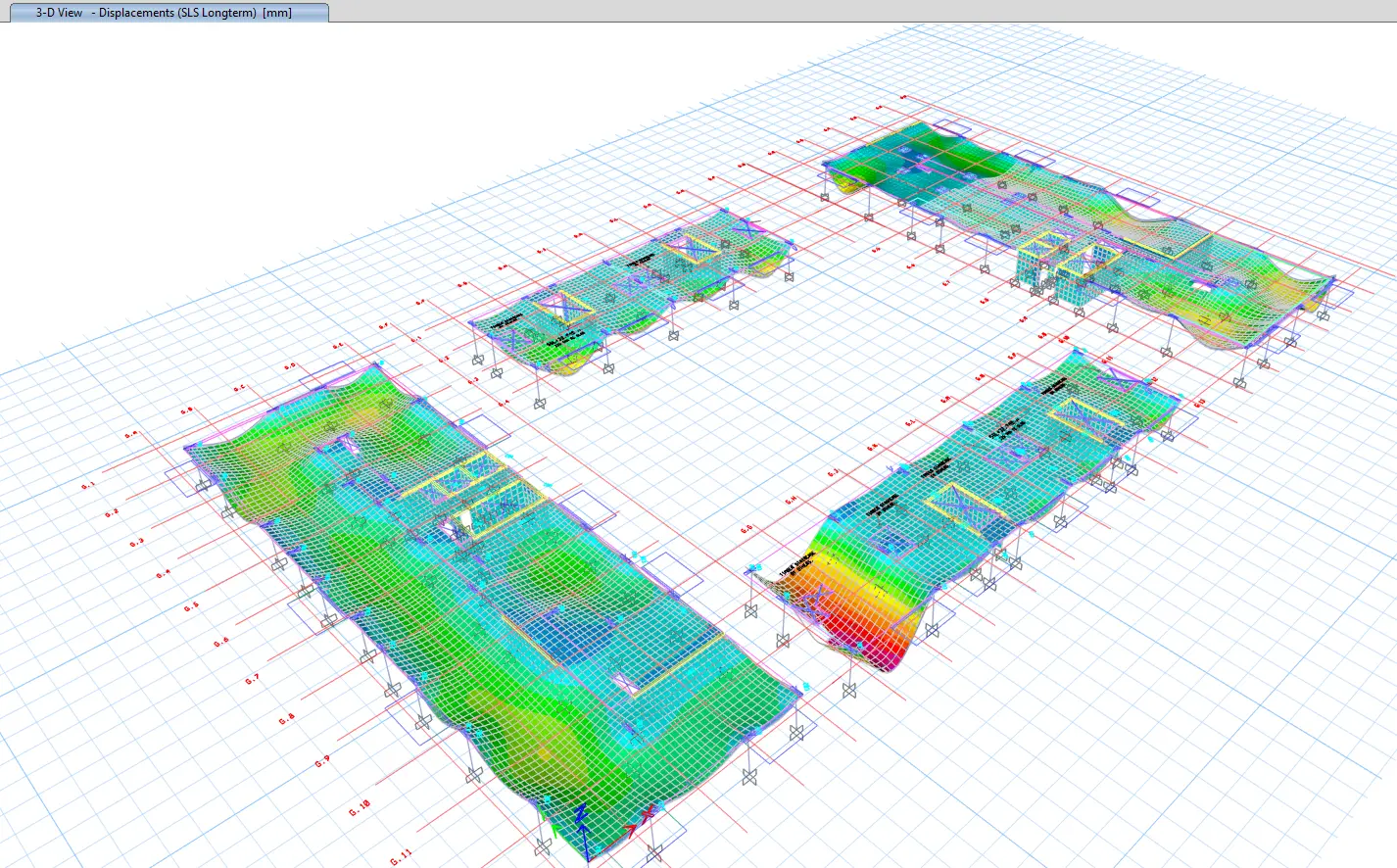Click the G.1 grid line label

click(x=88, y=486)
